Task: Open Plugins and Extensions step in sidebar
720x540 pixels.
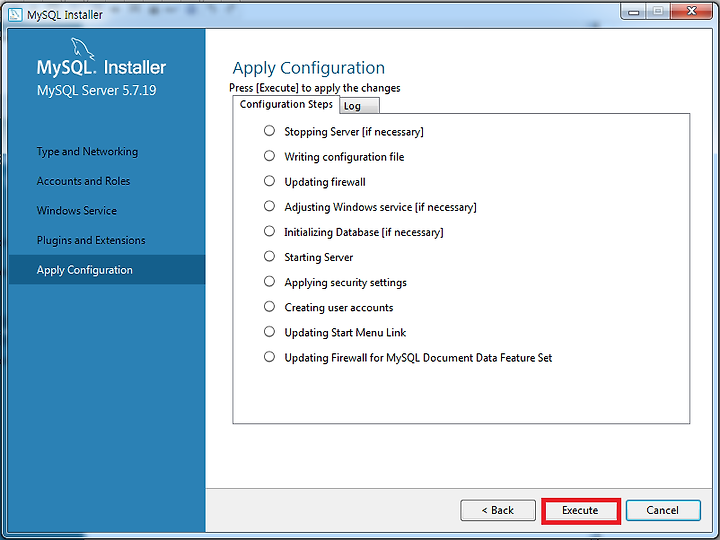Action: coord(91,240)
